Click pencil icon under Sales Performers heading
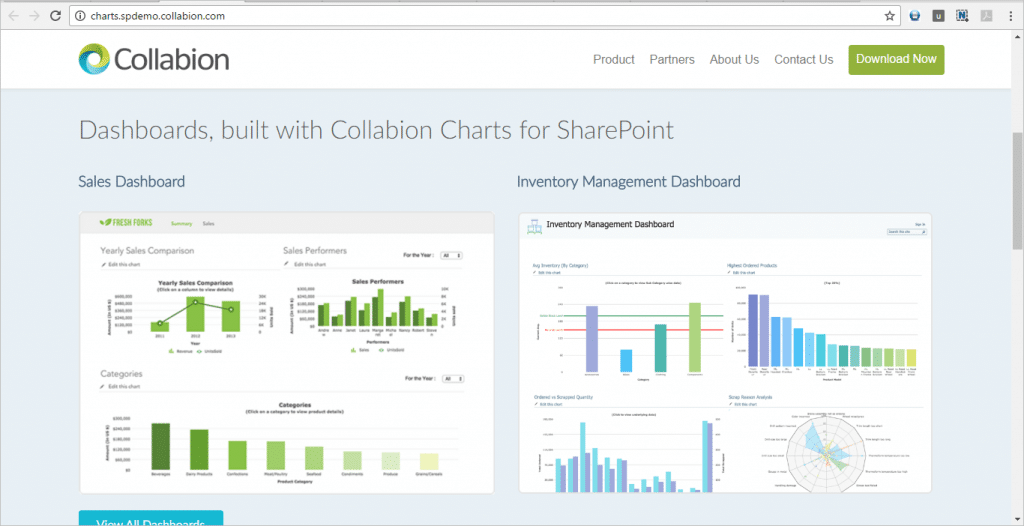The image size is (1024, 526). point(287,264)
